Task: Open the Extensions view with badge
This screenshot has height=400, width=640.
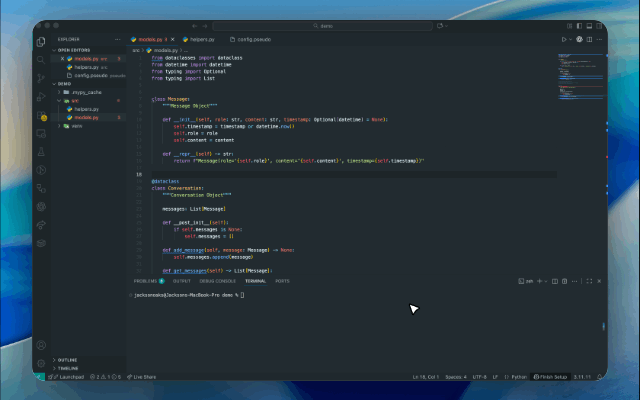Action: [x=41, y=116]
